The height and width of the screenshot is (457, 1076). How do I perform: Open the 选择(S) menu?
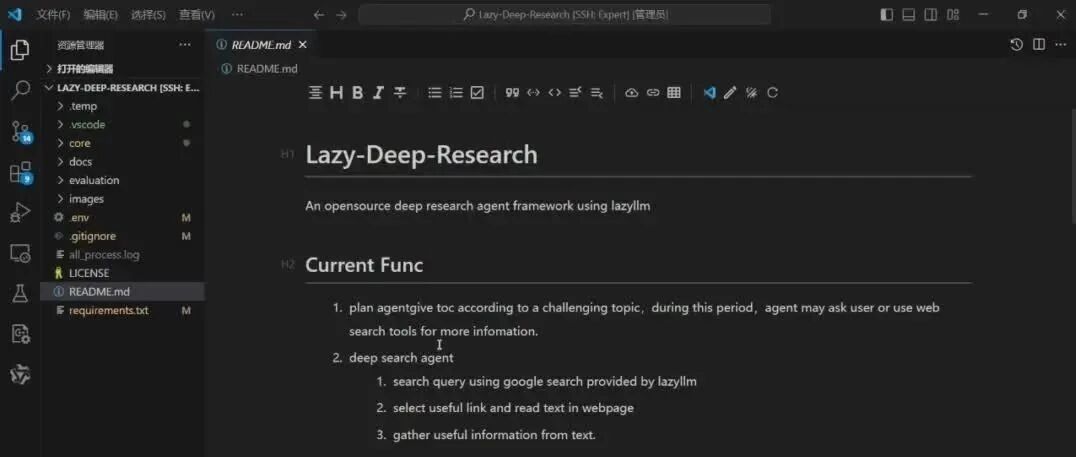148,14
